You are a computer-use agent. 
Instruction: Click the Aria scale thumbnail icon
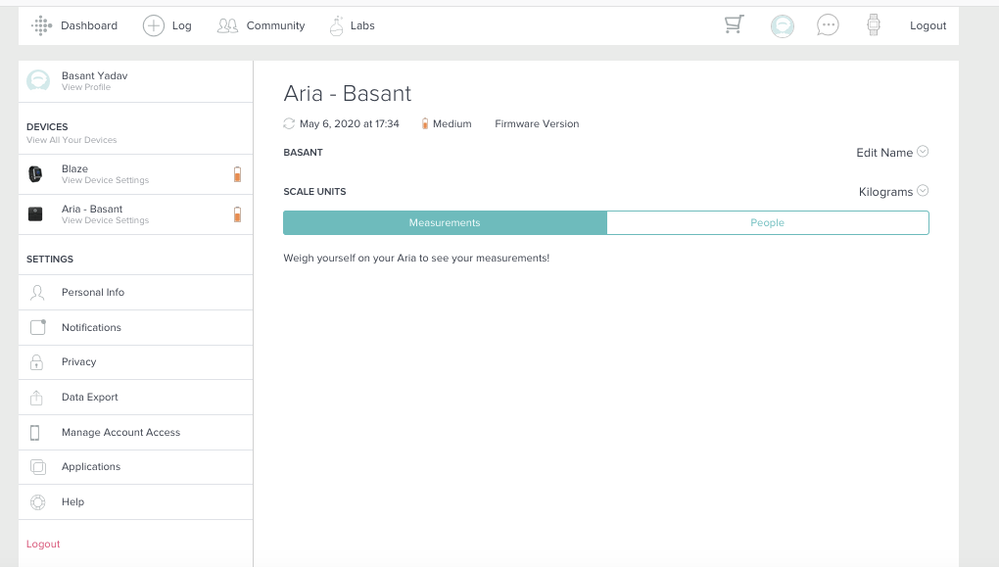(x=36, y=214)
